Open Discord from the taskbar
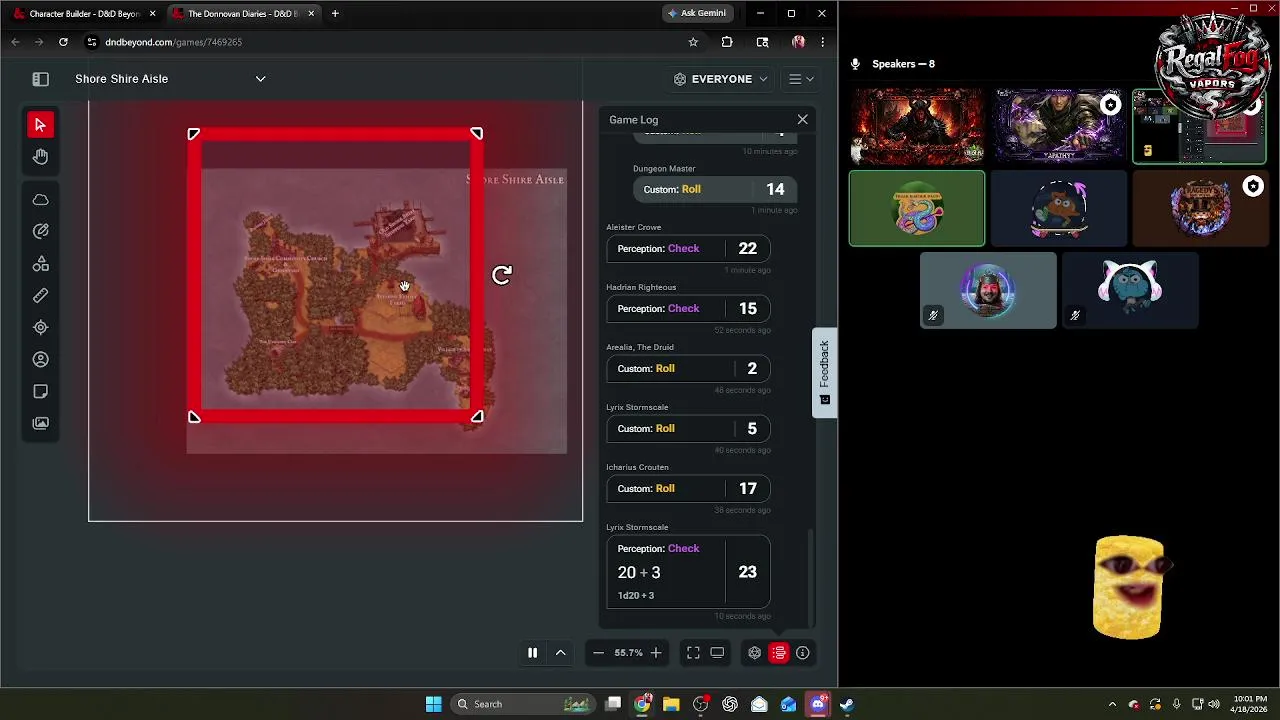Viewport: 1280px width, 720px height. tap(818, 704)
